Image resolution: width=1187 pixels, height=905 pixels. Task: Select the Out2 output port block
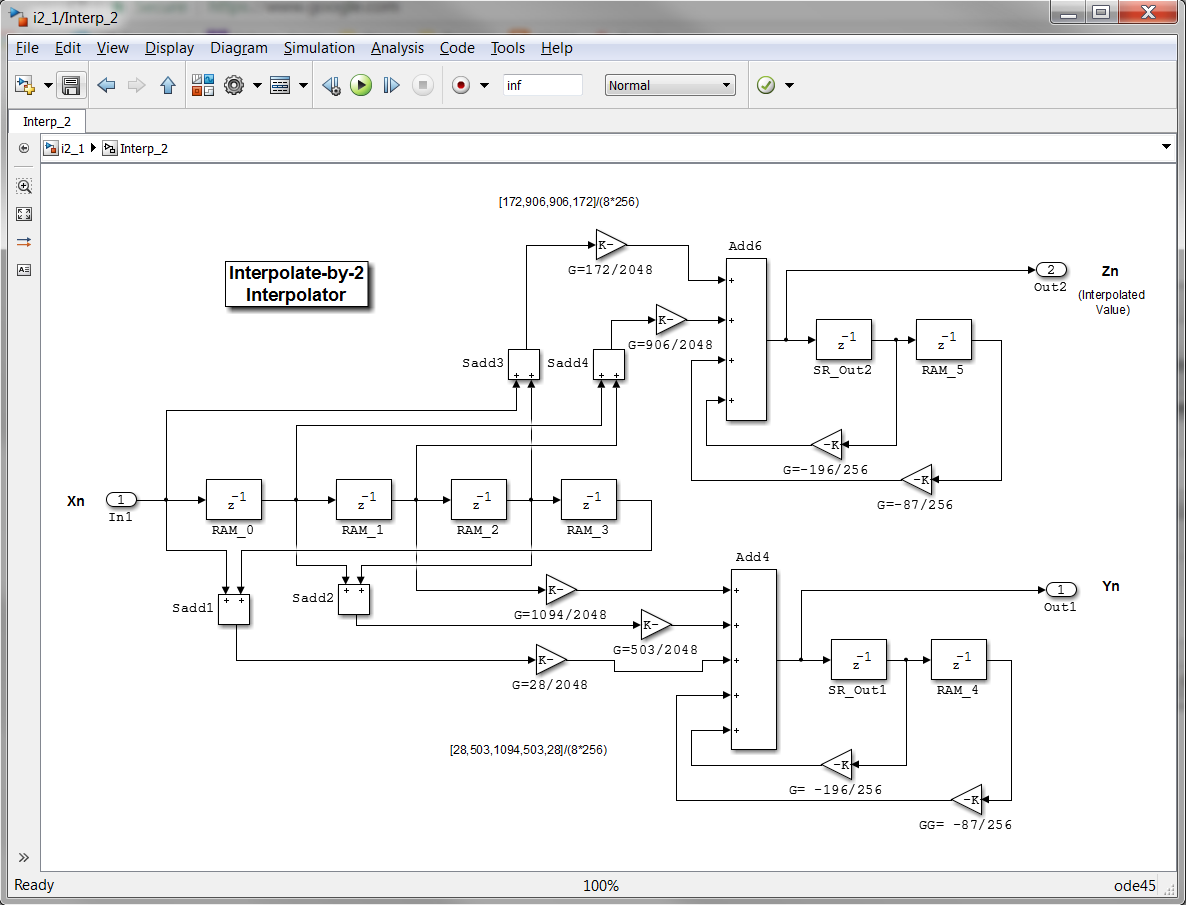(x=1051, y=270)
